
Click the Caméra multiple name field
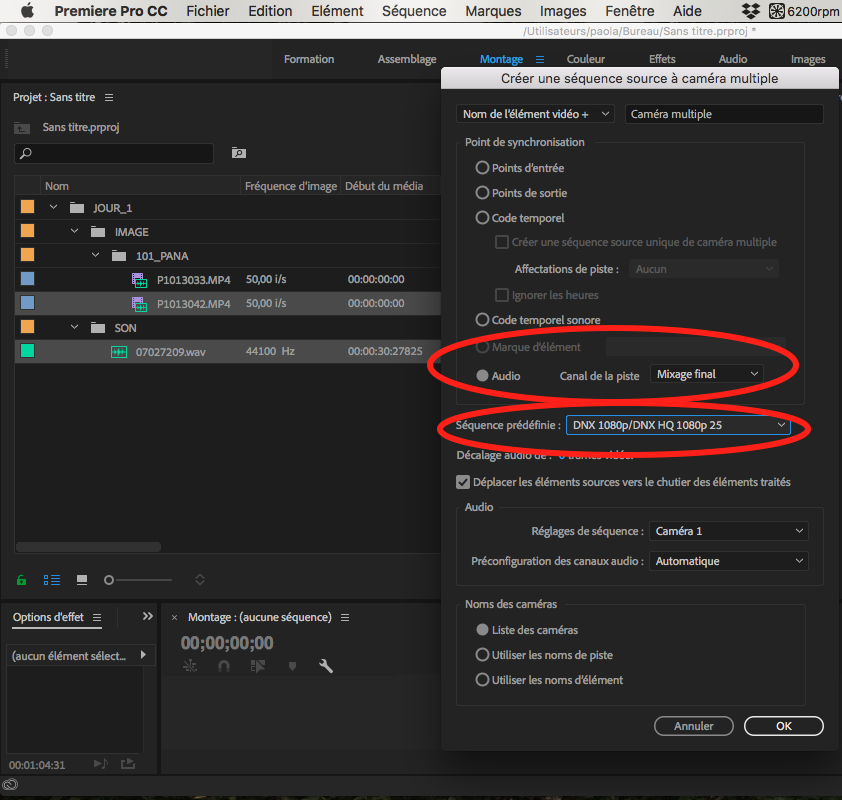724,114
